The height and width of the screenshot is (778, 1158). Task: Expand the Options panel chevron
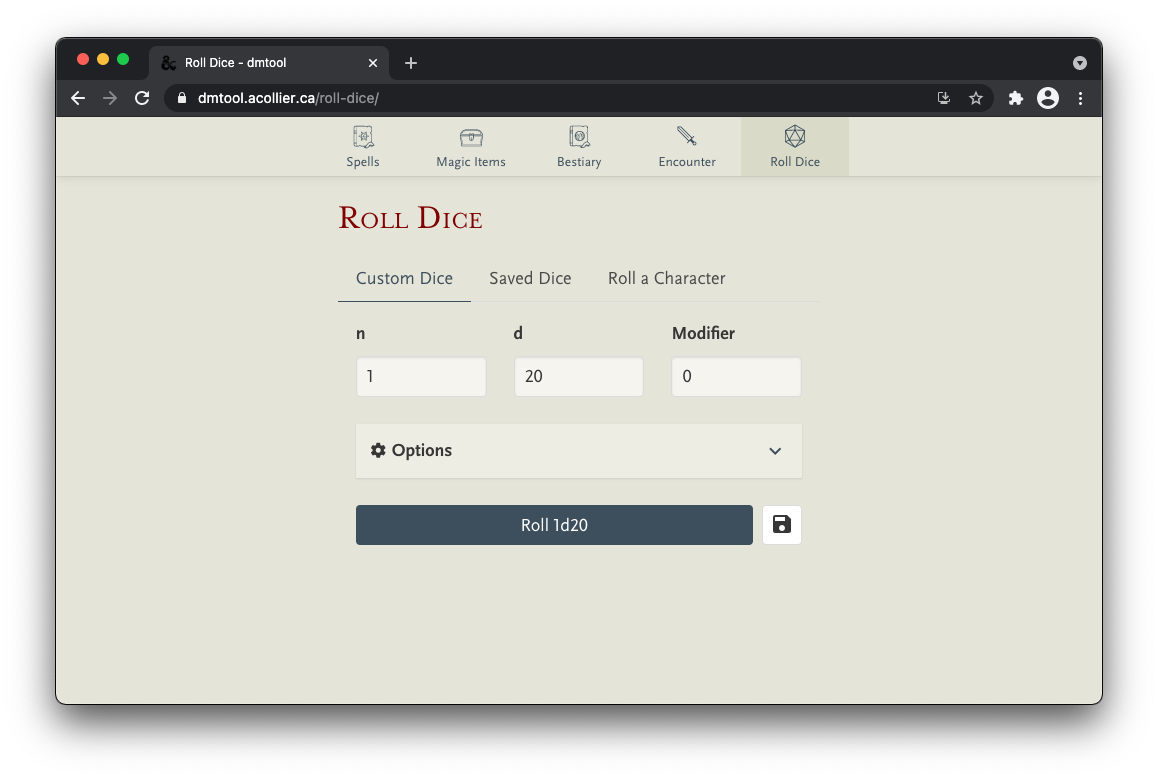pos(775,451)
